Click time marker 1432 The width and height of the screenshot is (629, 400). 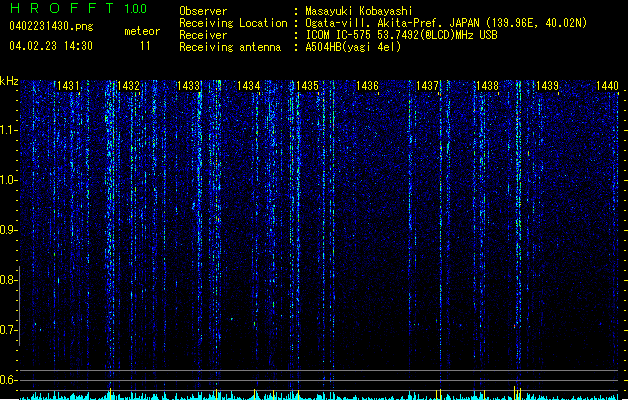128,86
